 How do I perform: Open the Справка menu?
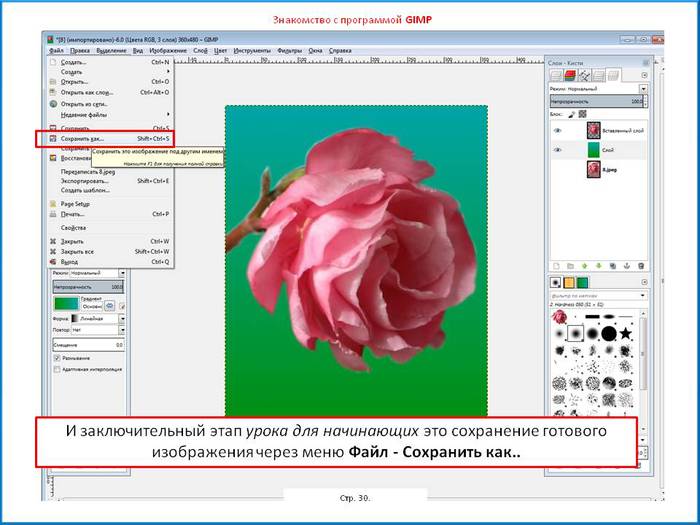tap(340, 51)
